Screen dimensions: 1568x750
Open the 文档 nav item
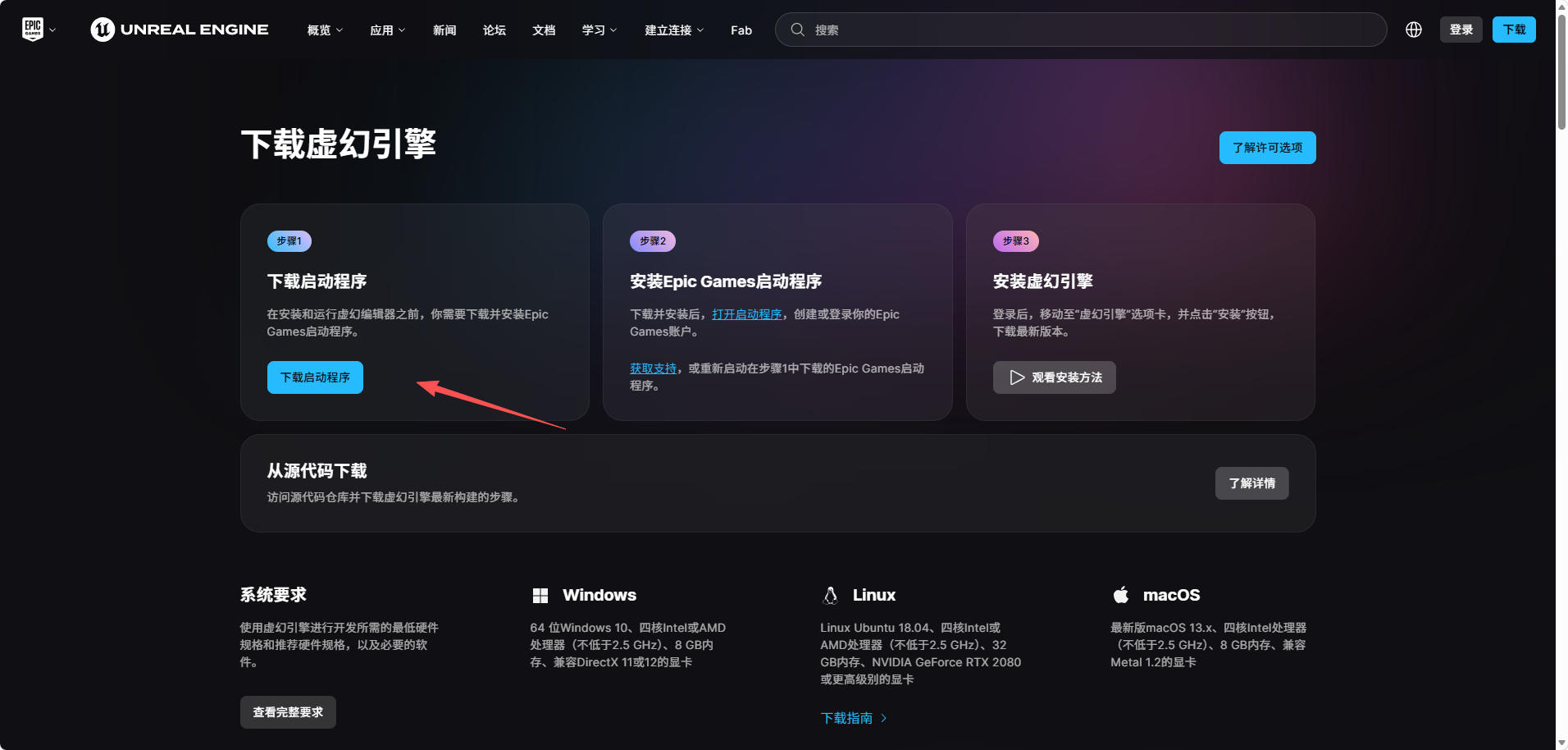544,30
